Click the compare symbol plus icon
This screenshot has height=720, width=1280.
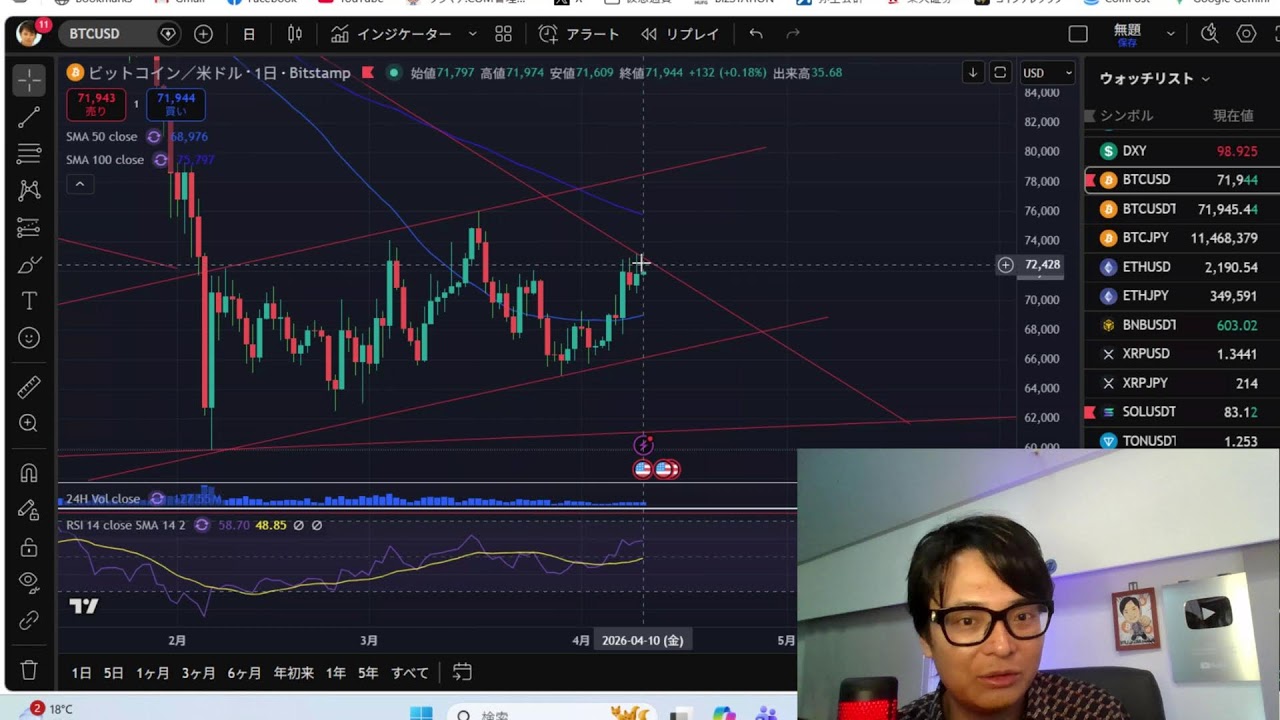click(x=203, y=34)
